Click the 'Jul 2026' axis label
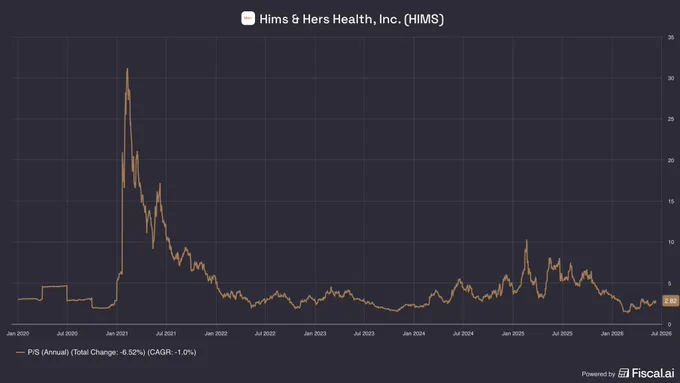The height and width of the screenshot is (383, 680). coord(661,334)
